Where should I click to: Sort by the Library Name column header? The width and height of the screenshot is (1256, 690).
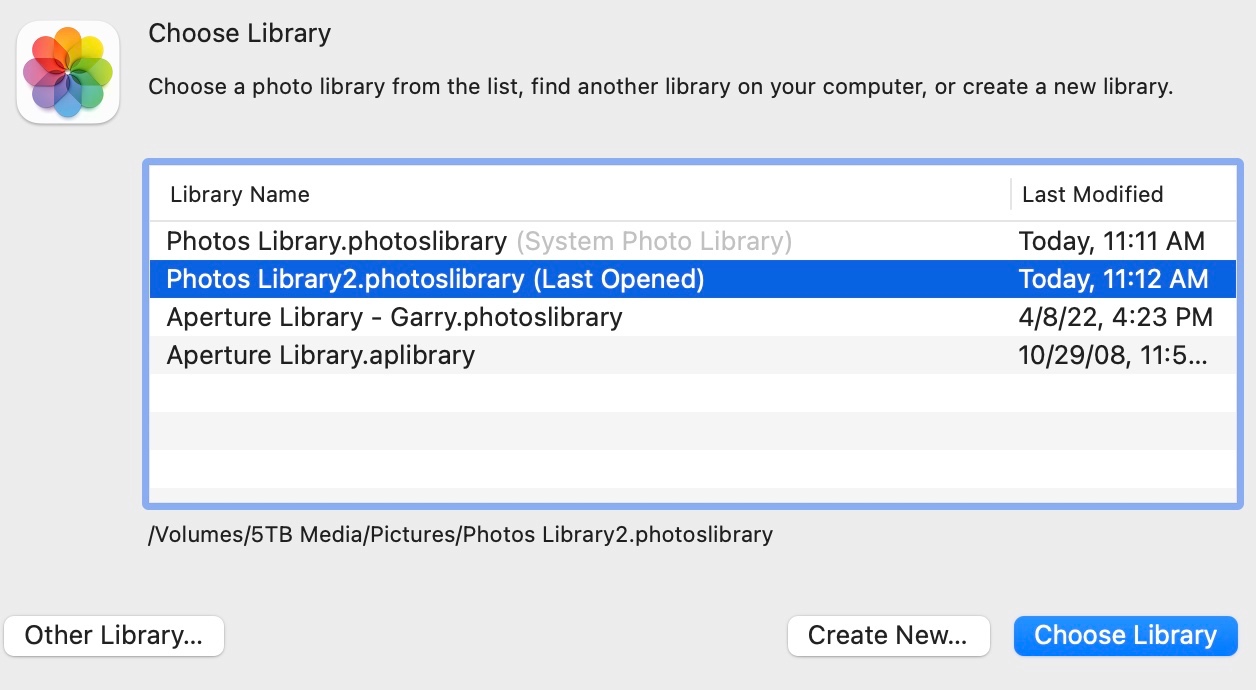pos(240,194)
